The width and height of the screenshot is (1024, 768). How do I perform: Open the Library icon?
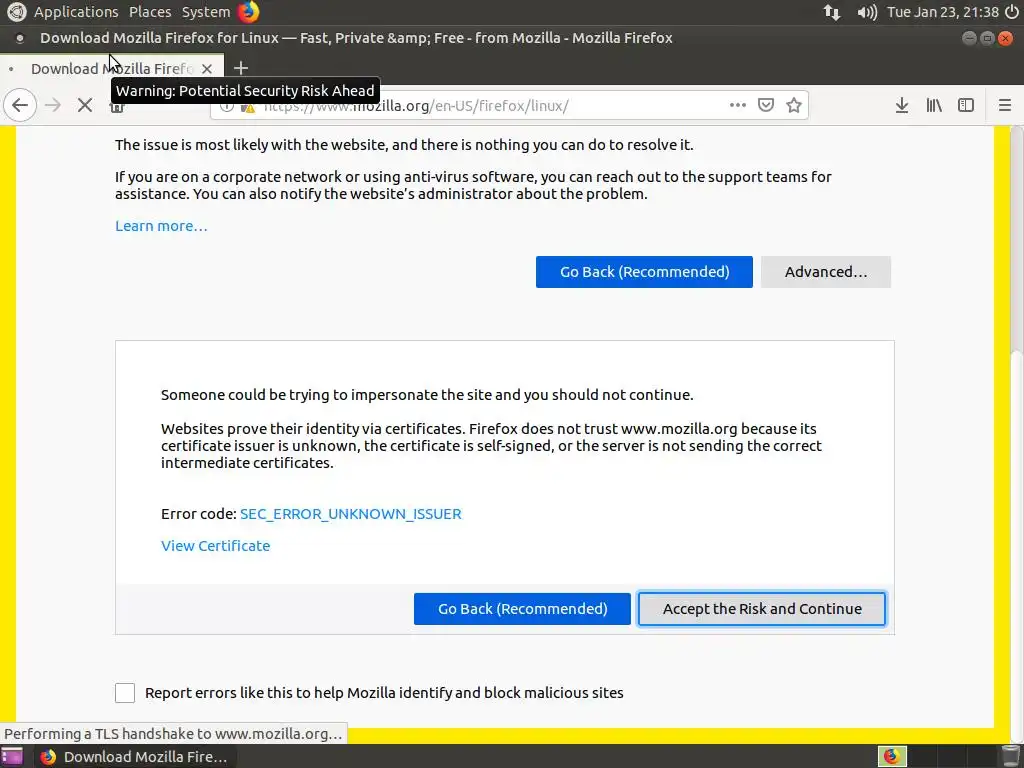pyautogui.click(x=934, y=105)
